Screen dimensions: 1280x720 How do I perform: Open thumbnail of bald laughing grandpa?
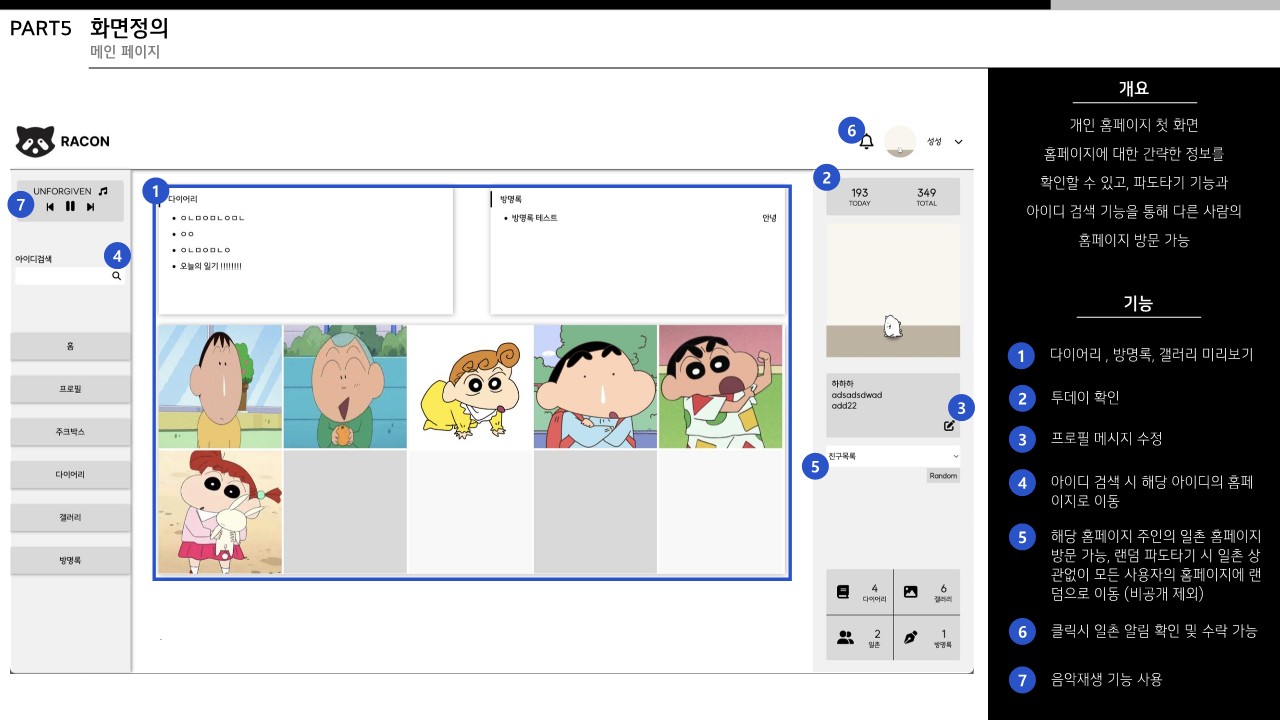[345, 386]
